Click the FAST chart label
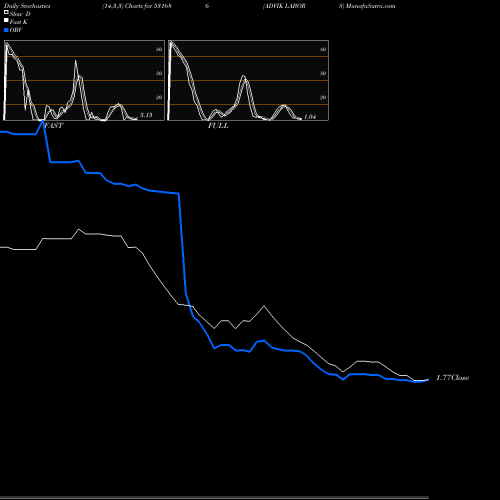Screen dimensions: 500x500 point(54,126)
